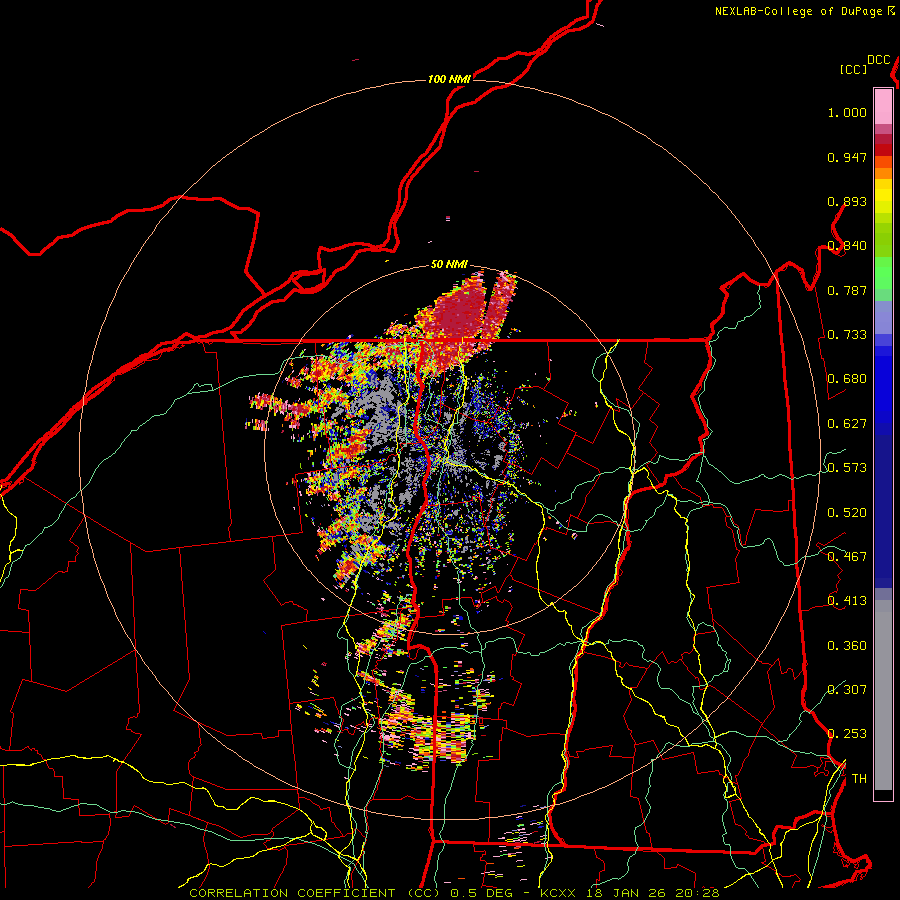Image resolution: width=900 pixels, height=900 pixels.
Task: Select the 1.000 scale value
Action: 847,112
